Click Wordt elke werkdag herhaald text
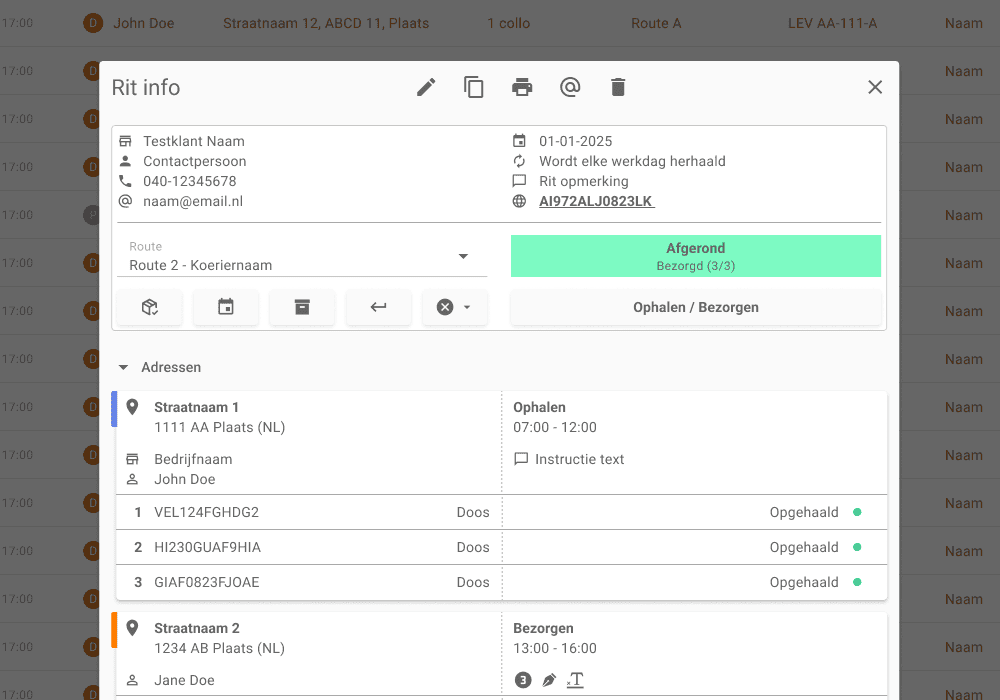The width and height of the screenshot is (1000, 700). click(632, 161)
